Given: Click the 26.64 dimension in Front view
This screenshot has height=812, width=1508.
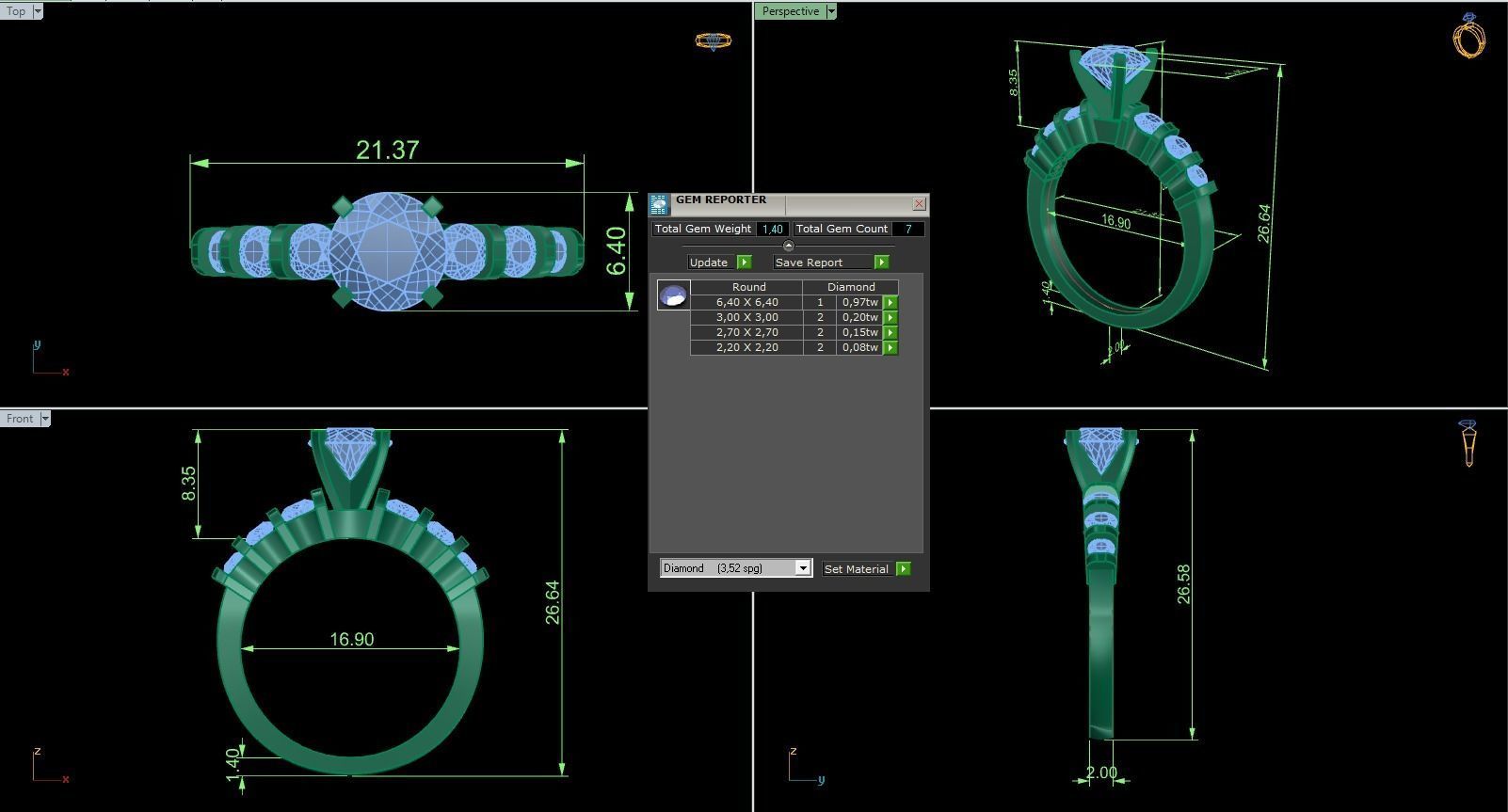Looking at the screenshot, I should tap(553, 602).
